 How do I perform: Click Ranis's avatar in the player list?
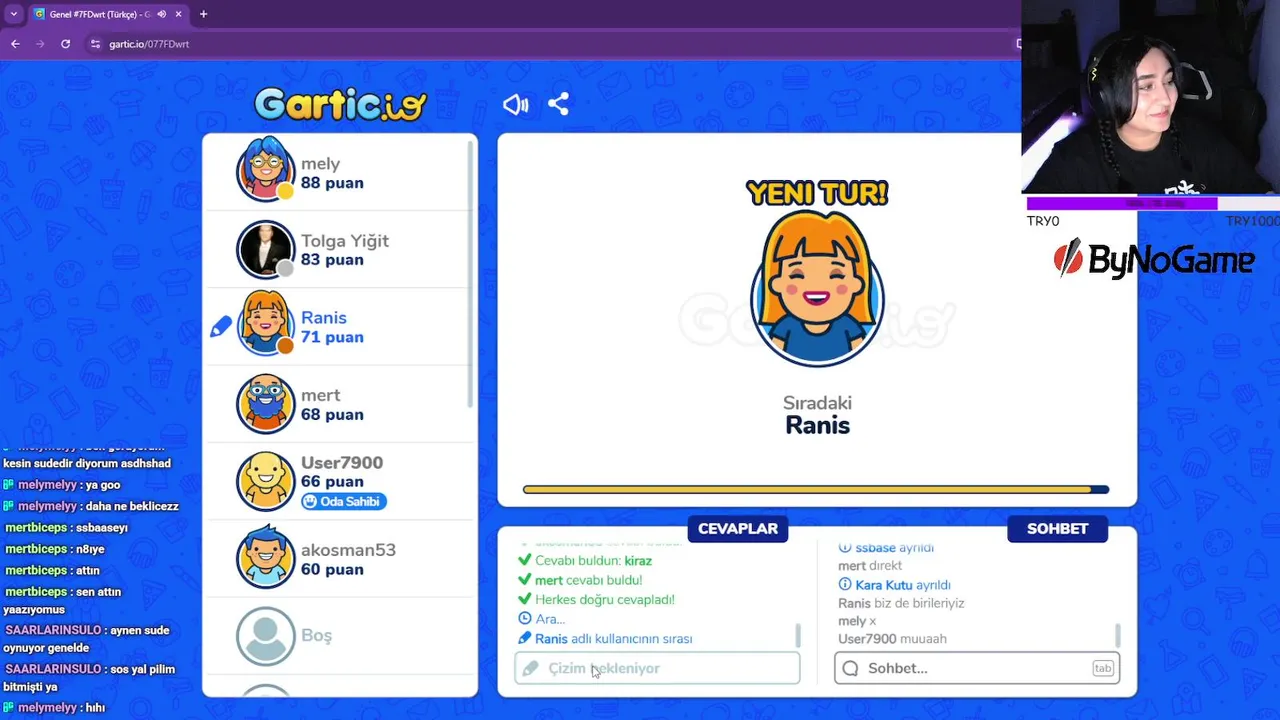[x=265, y=324]
